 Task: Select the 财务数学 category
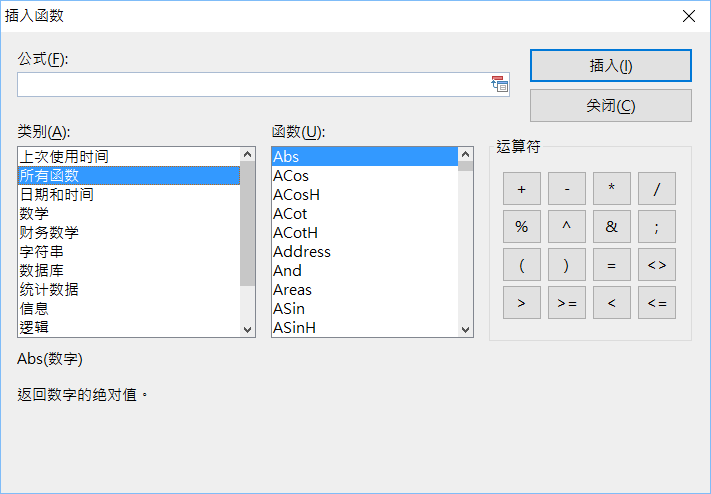(49, 233)
